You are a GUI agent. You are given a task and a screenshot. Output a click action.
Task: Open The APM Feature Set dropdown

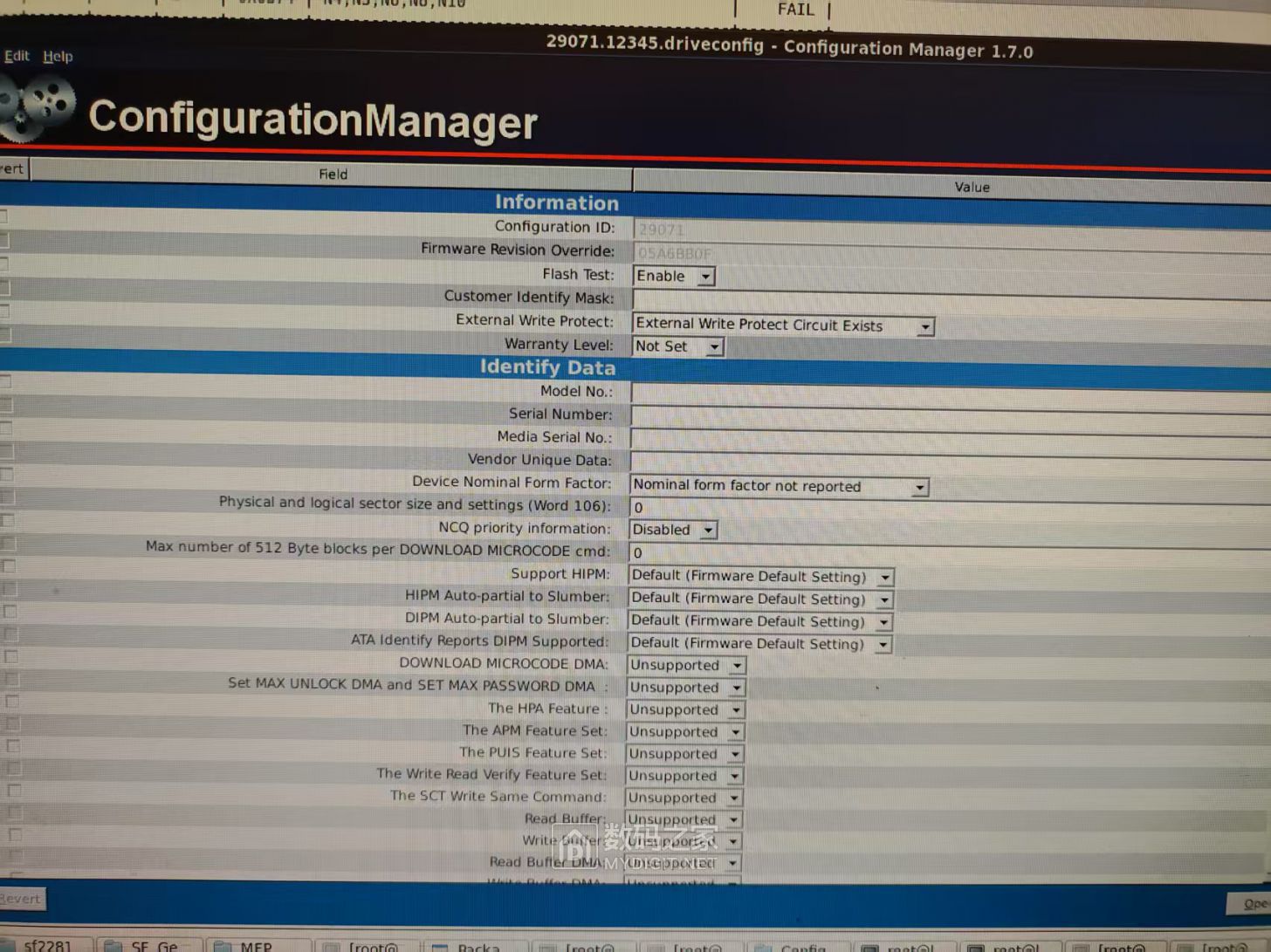685,732
